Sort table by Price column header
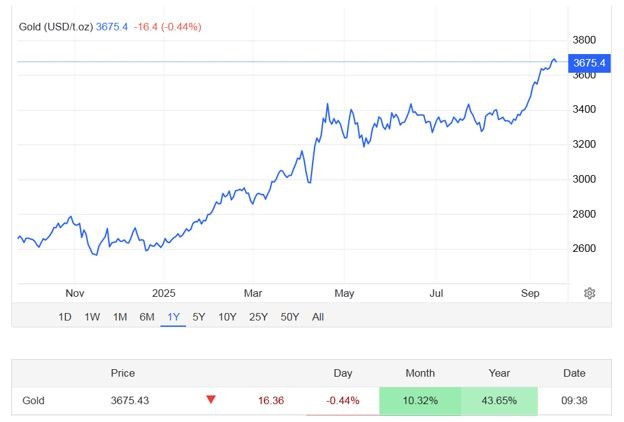The height and width of the screenshot is (422, 624). (x=122, y=373)
